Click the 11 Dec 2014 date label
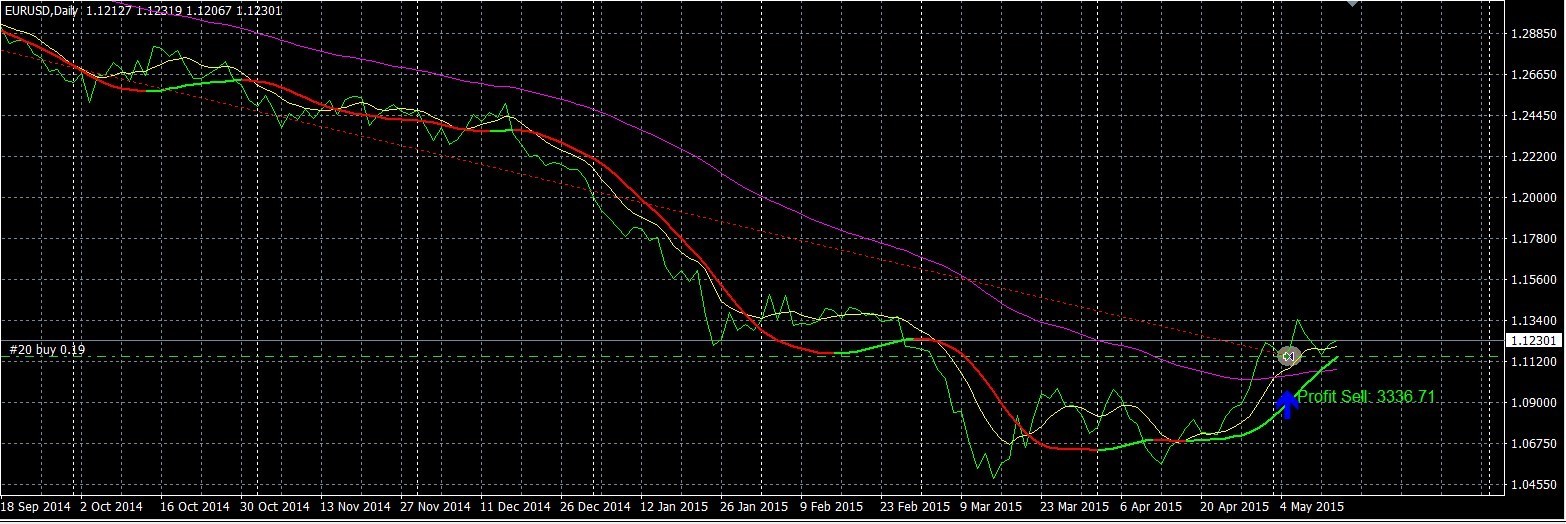 [x=516, y=507]
